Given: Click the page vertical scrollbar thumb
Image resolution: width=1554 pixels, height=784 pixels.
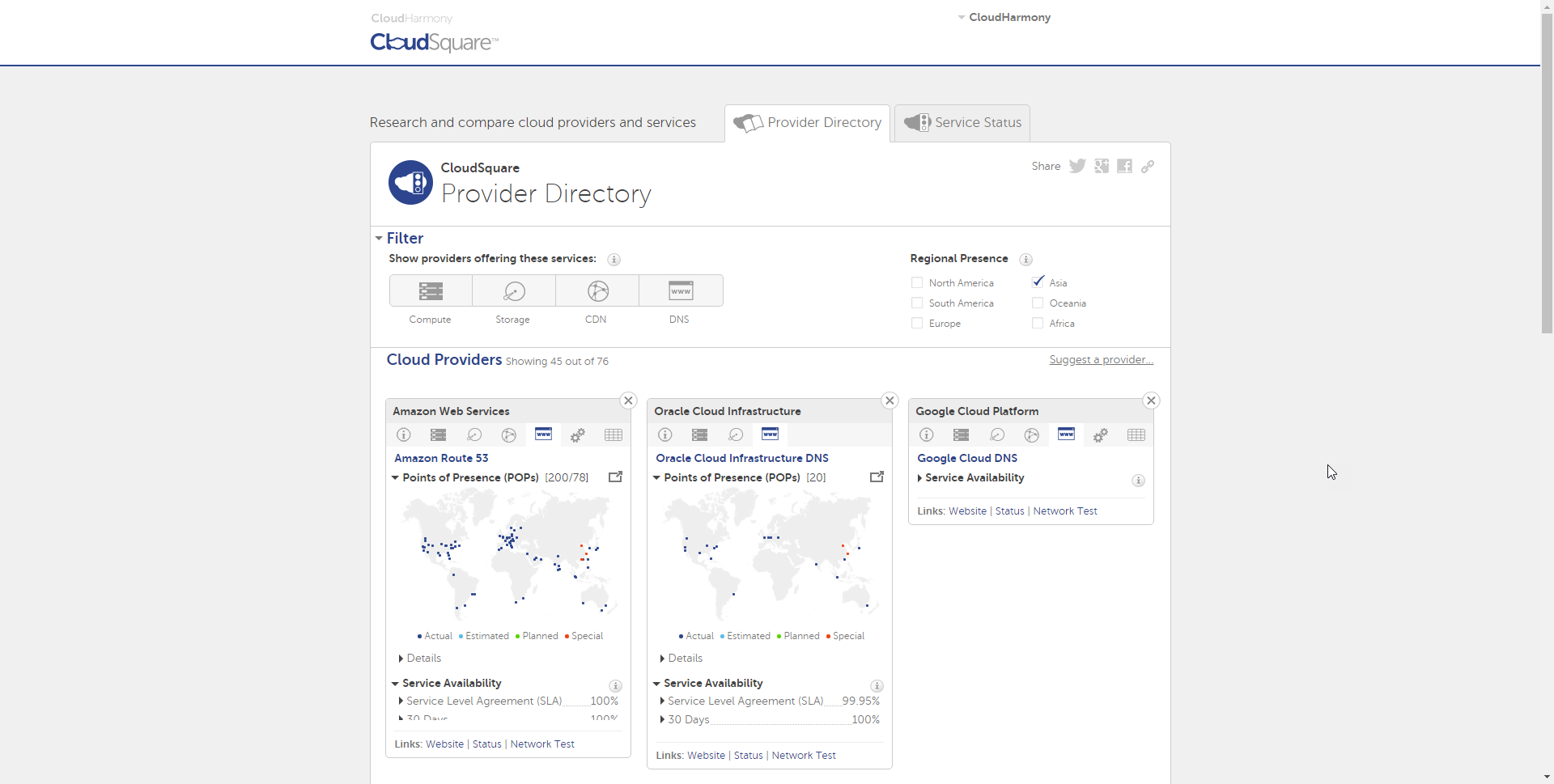Looking at the screenshot, I should 1547,174.
